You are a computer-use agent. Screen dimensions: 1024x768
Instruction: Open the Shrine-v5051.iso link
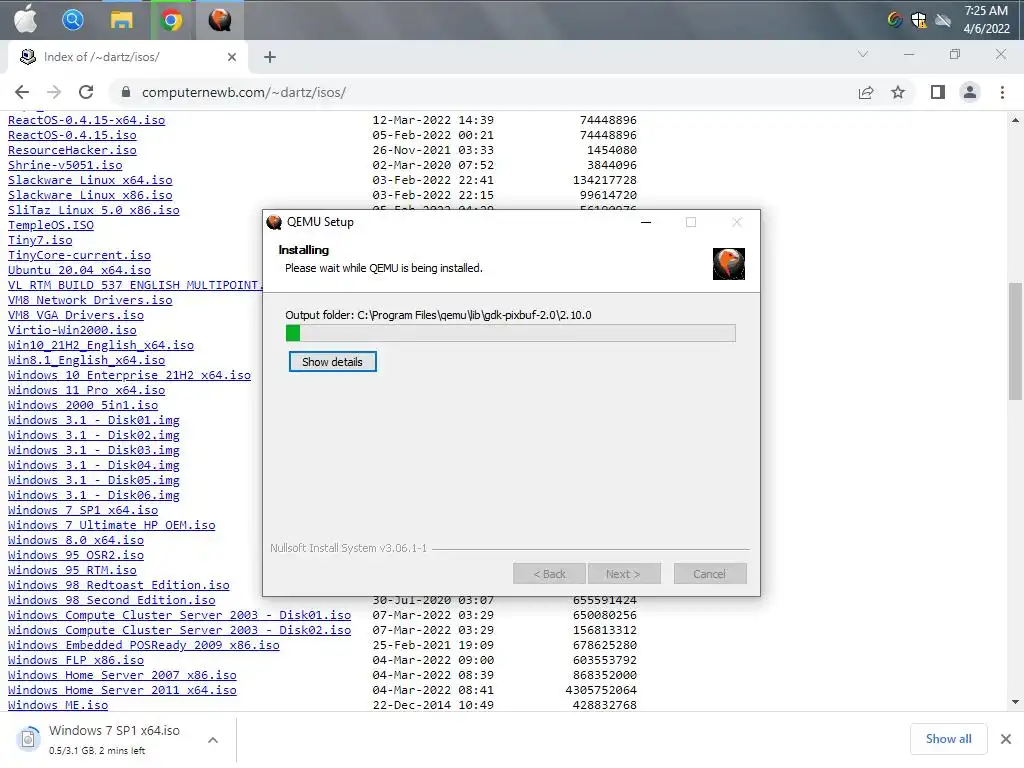65,165
